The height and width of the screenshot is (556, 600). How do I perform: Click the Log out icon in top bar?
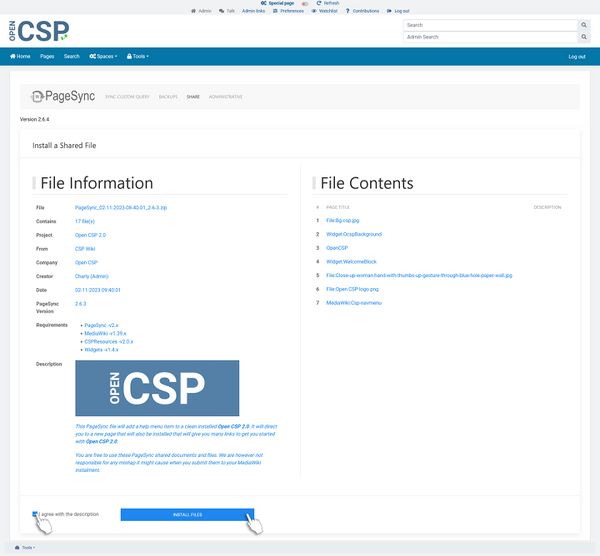(x=389, y=11)
